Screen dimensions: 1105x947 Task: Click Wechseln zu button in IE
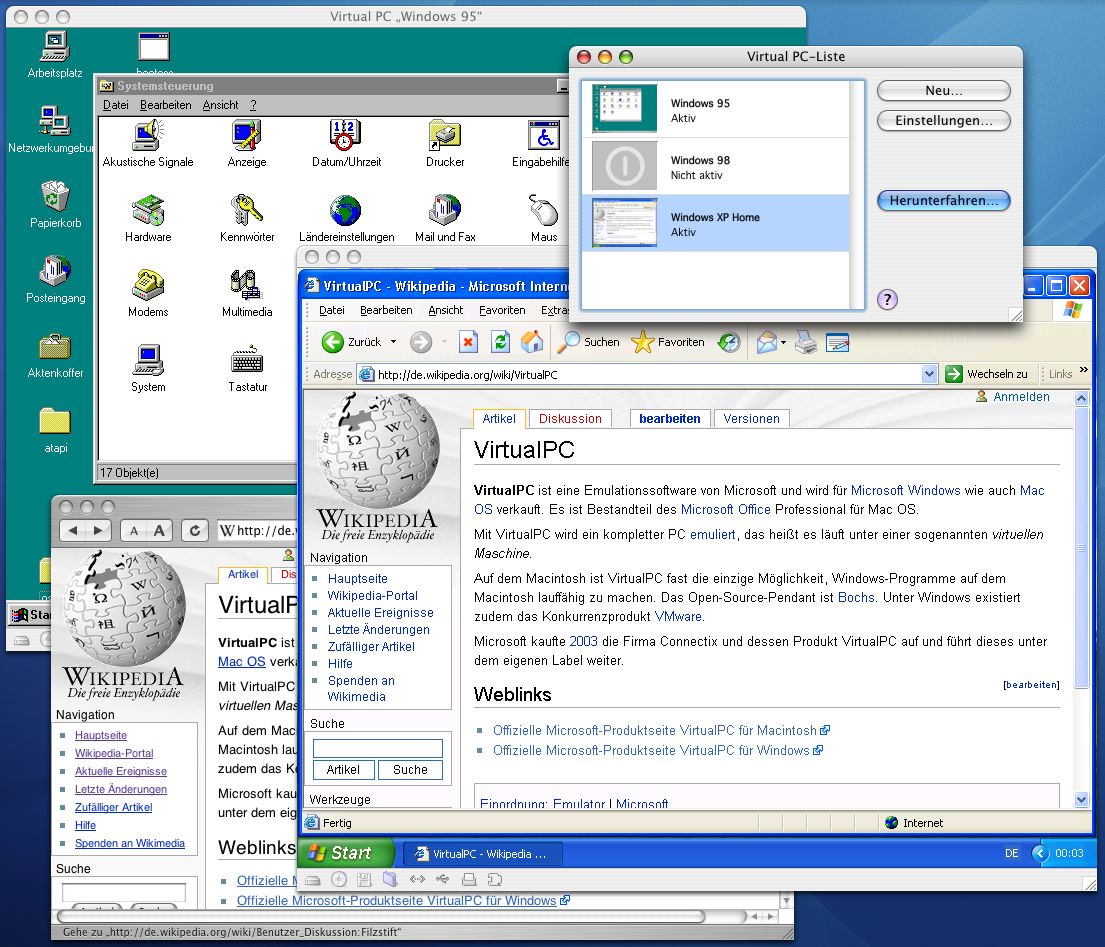(x=987, y=374)
